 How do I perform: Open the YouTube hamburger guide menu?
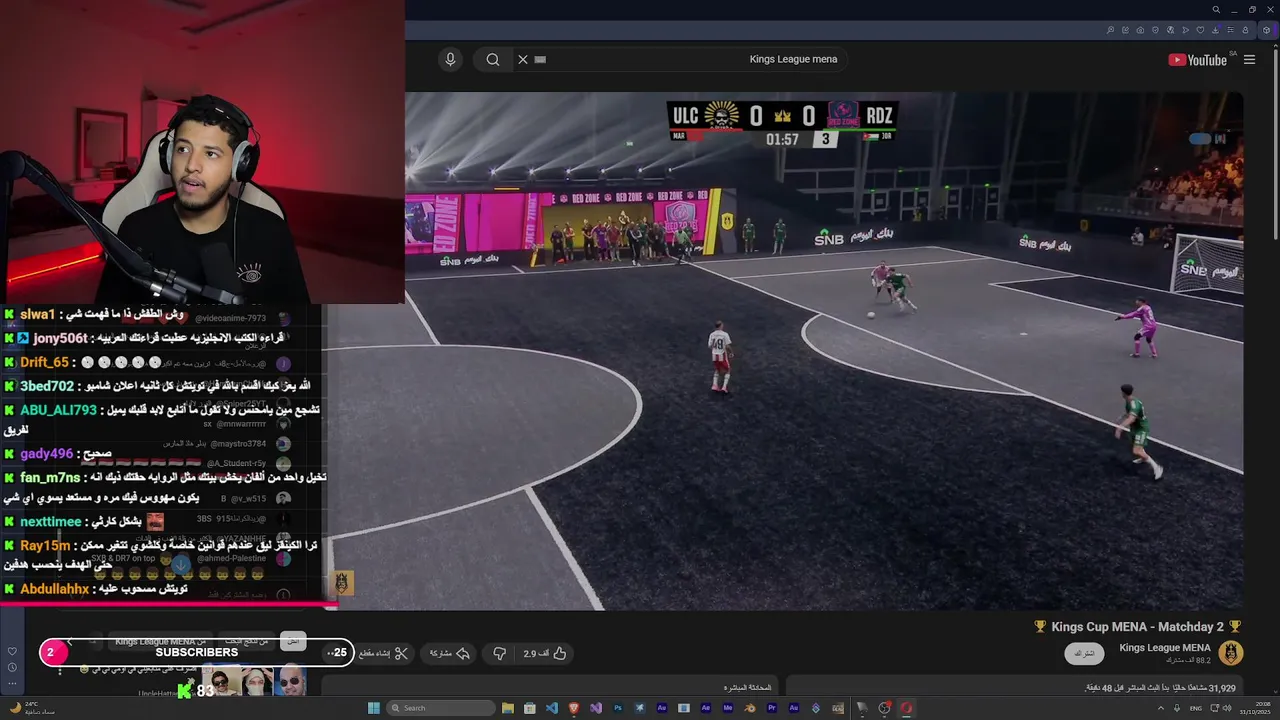click(x=1249, y=60)
